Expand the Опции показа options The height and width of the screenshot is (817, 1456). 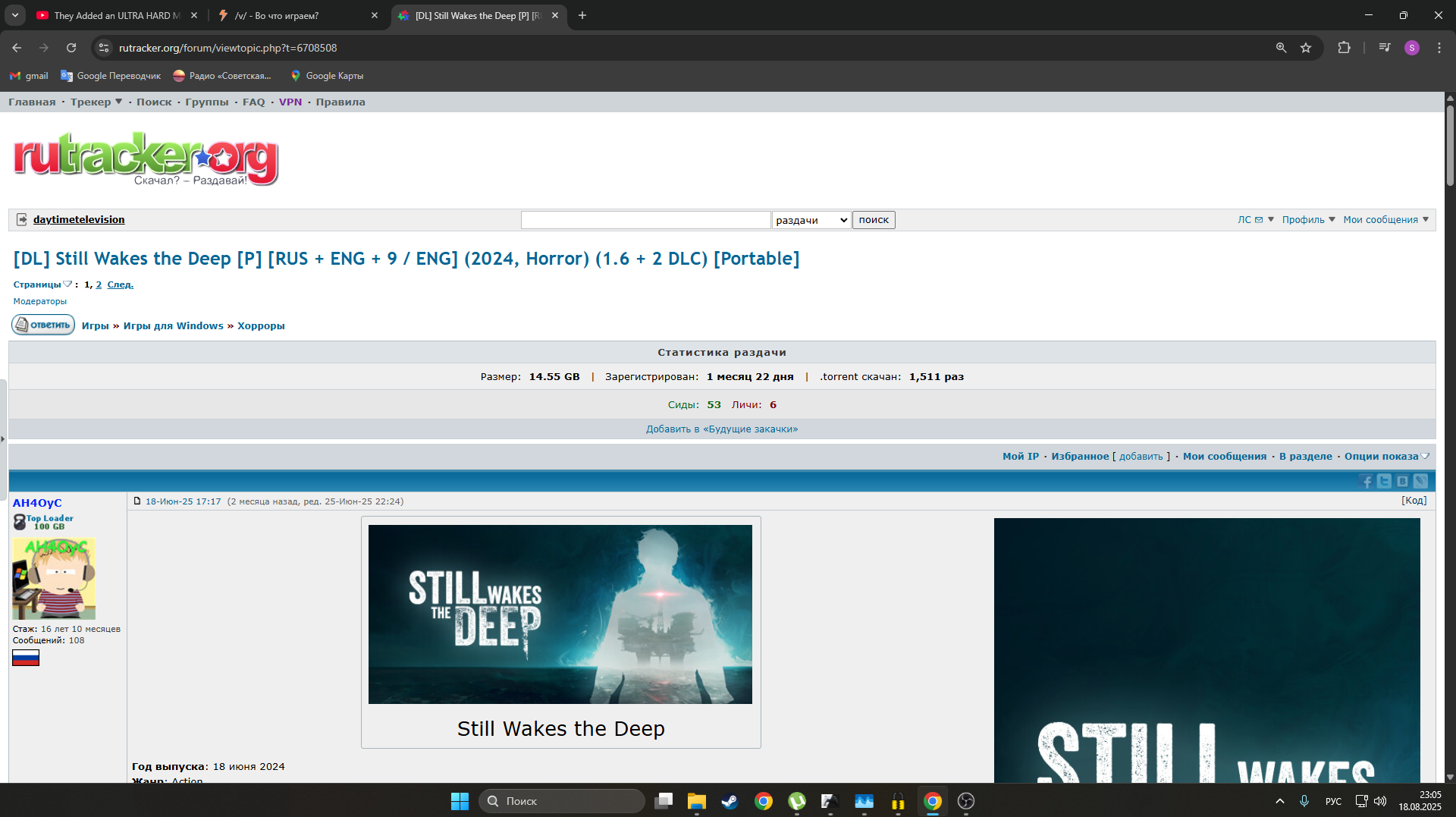1387,456
